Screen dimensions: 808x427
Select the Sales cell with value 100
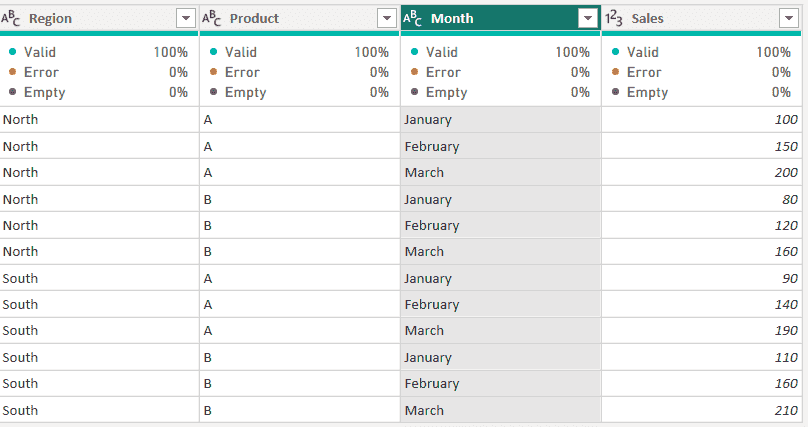pos(701,119)
